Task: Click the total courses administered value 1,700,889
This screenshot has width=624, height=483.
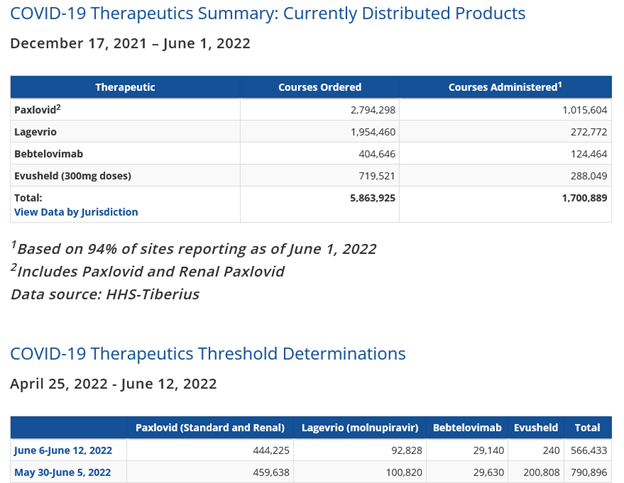Action: (x=579, y=198)
